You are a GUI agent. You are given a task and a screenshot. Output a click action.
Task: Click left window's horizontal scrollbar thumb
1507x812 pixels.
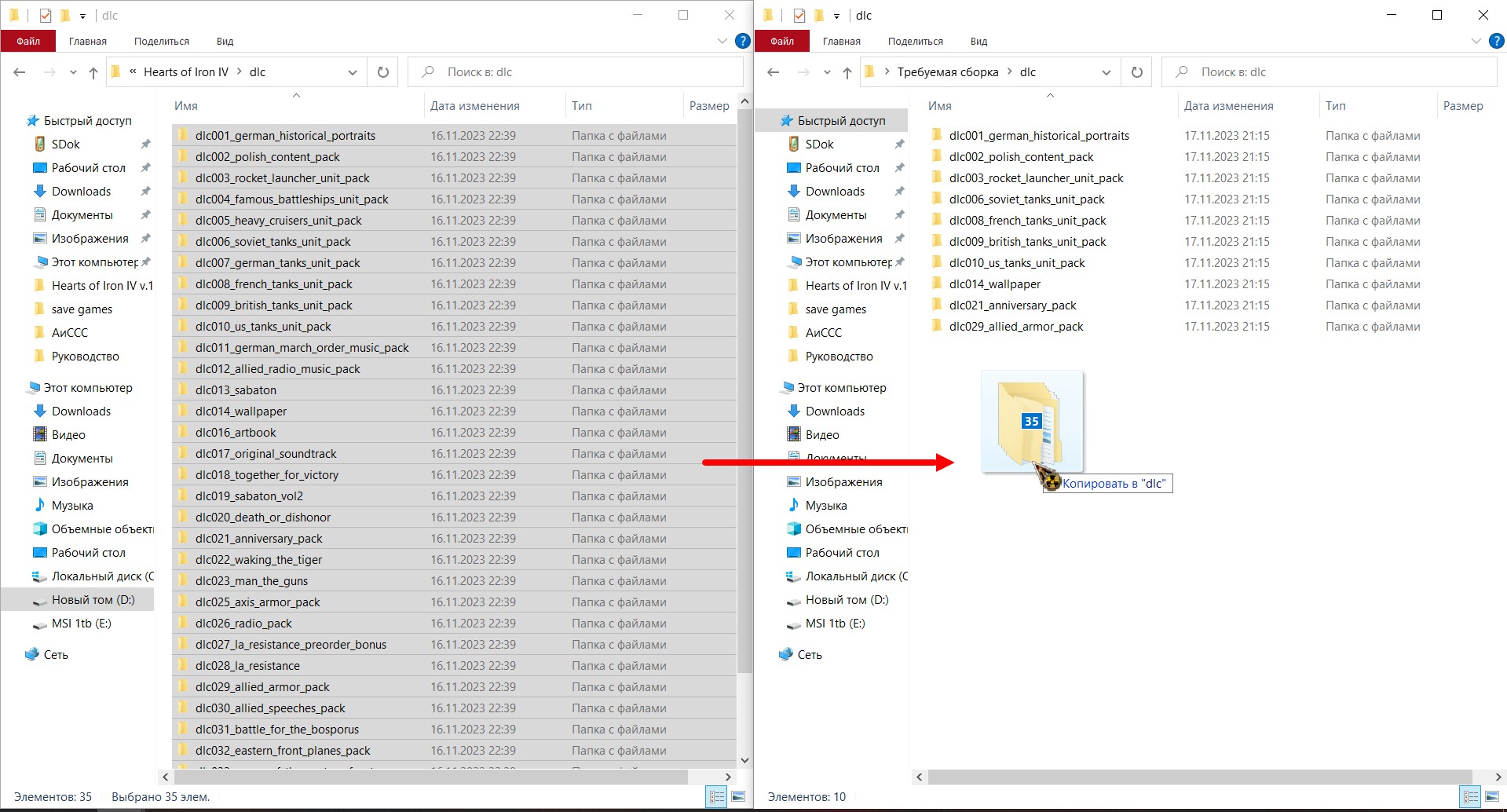[430, 777]
